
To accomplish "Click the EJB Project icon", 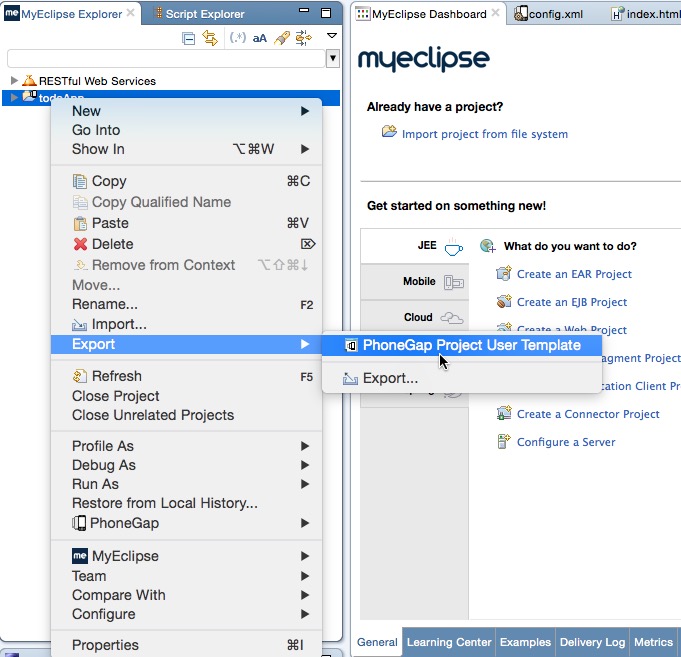I will coord(504,301).
